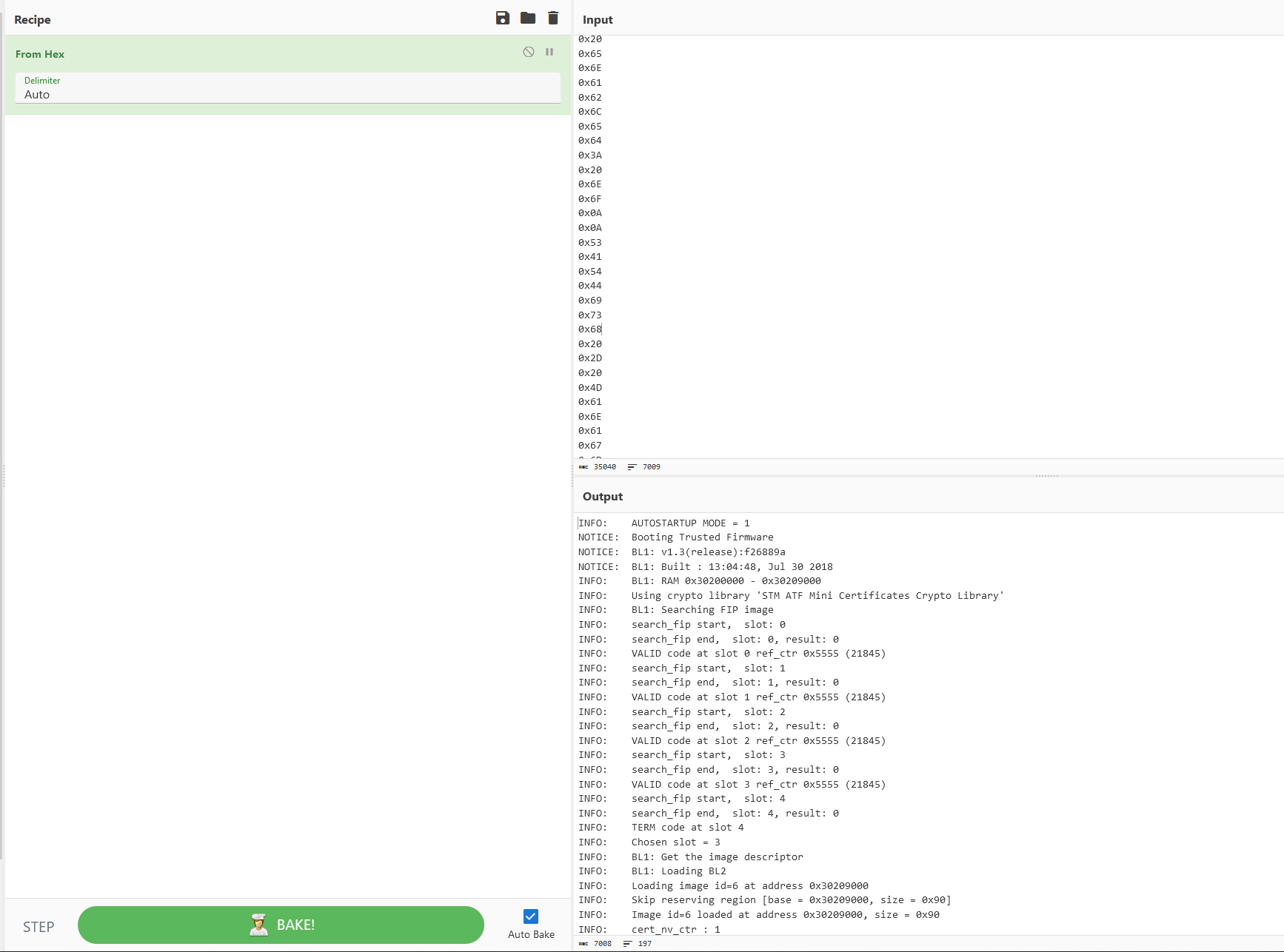
Task: Click output line BL1: Searching FIP image
Action: (x=676, y=610)
